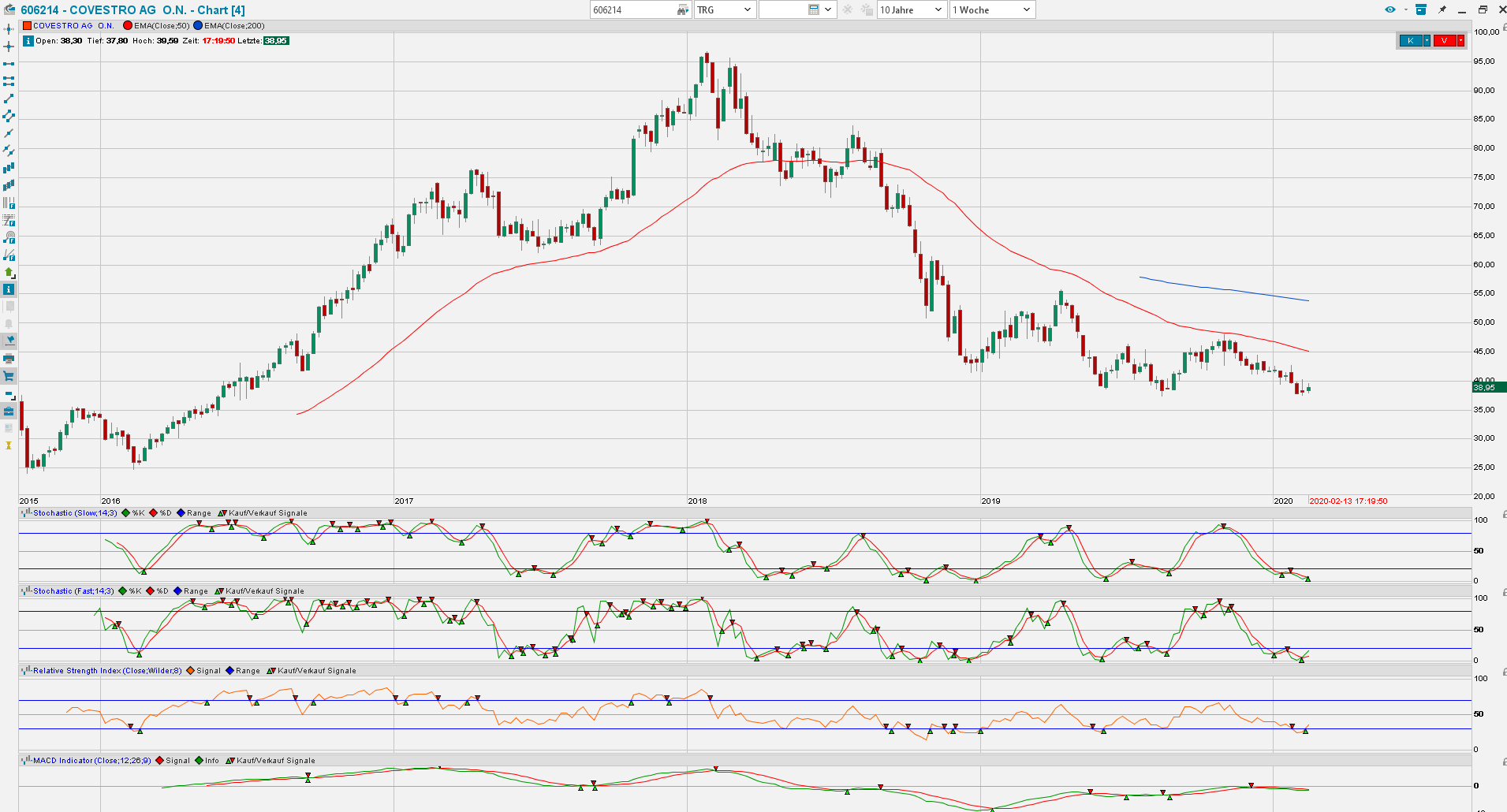Viewport: 1507px width, 812px height.
Task: Print the chart using printer icon
Action: 9,359
